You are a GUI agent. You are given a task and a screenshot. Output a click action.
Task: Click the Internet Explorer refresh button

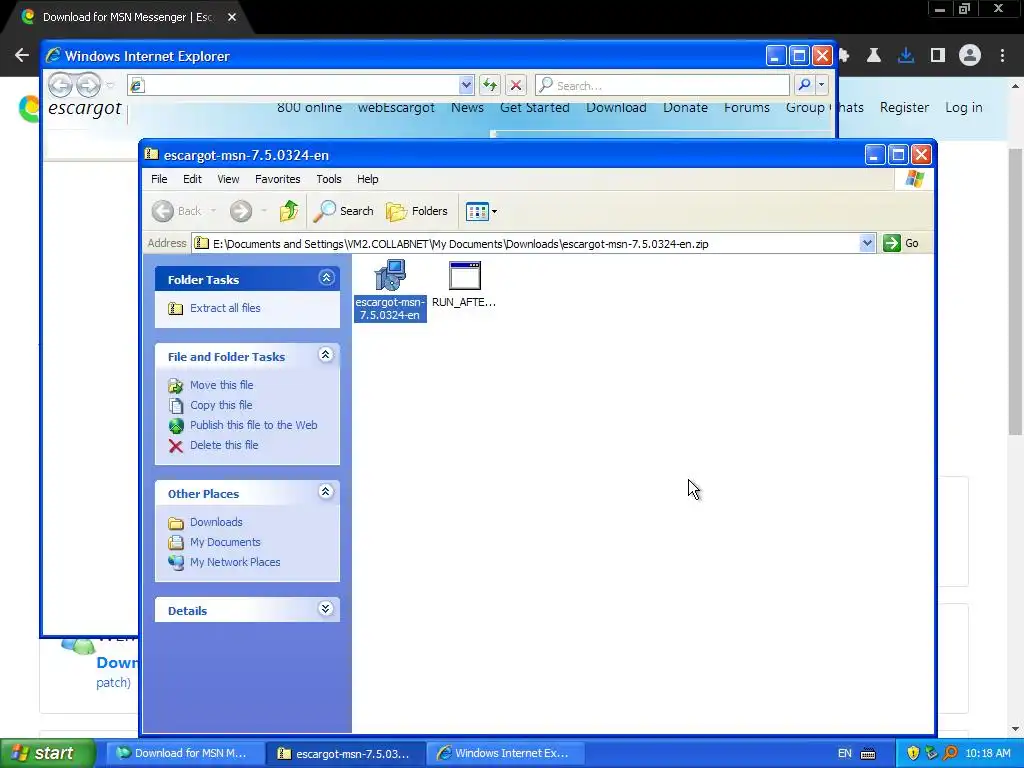point(490,85)
